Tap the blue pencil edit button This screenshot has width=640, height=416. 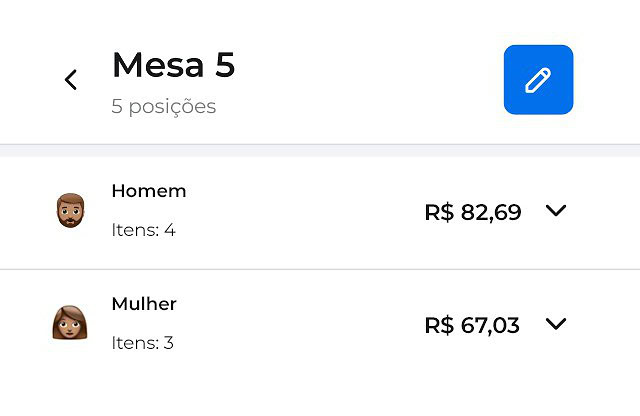coord(538,80)
